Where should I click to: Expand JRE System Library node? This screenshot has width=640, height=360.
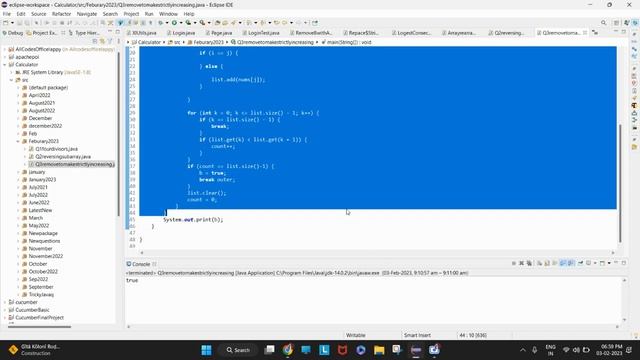[11, 72]
